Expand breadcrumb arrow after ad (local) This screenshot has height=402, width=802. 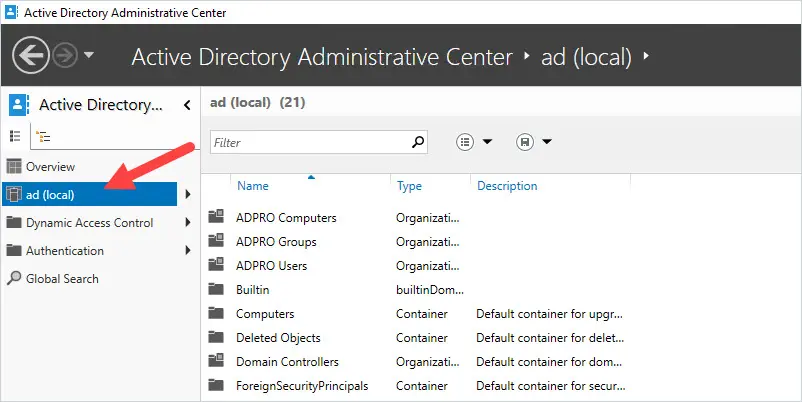646,55
